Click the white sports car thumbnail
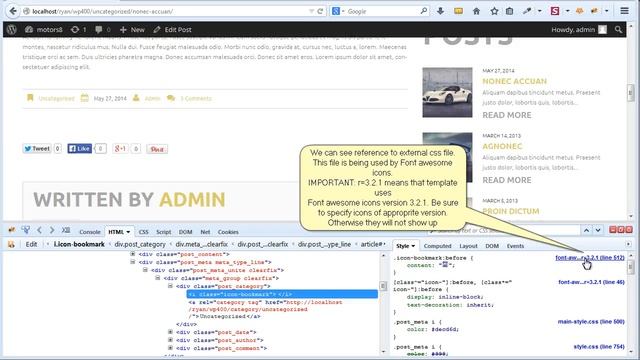The height and width of the screenshot is (360, 640). (447, 92)
